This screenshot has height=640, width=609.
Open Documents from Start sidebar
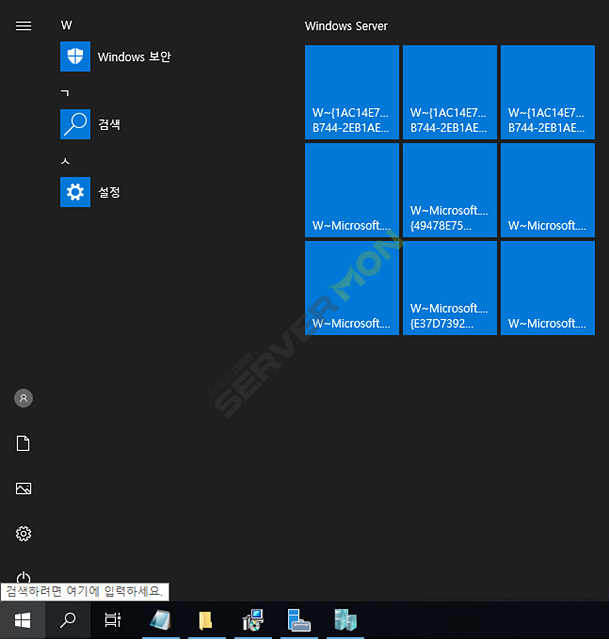(23, 443)
